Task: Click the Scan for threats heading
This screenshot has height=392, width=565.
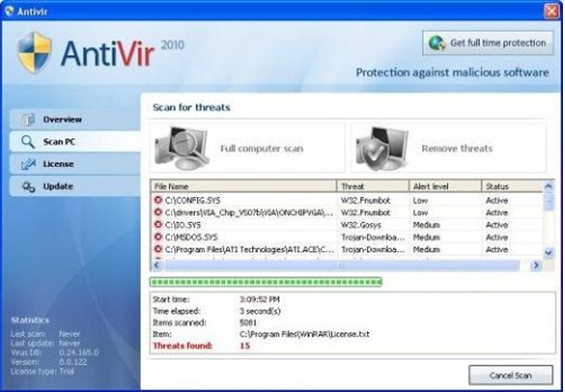Action: pyautogui.click(x=191, y=107)
